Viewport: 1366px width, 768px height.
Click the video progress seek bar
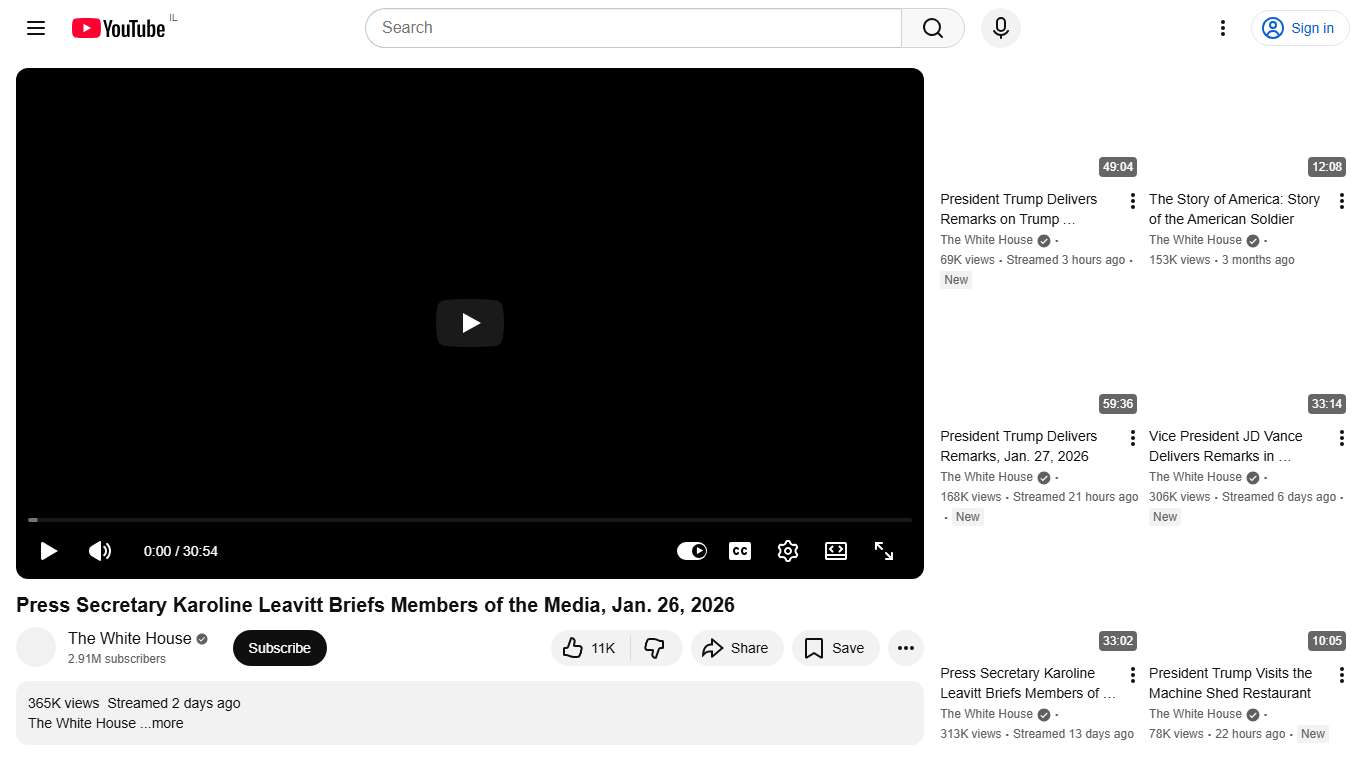pos(470,520)
